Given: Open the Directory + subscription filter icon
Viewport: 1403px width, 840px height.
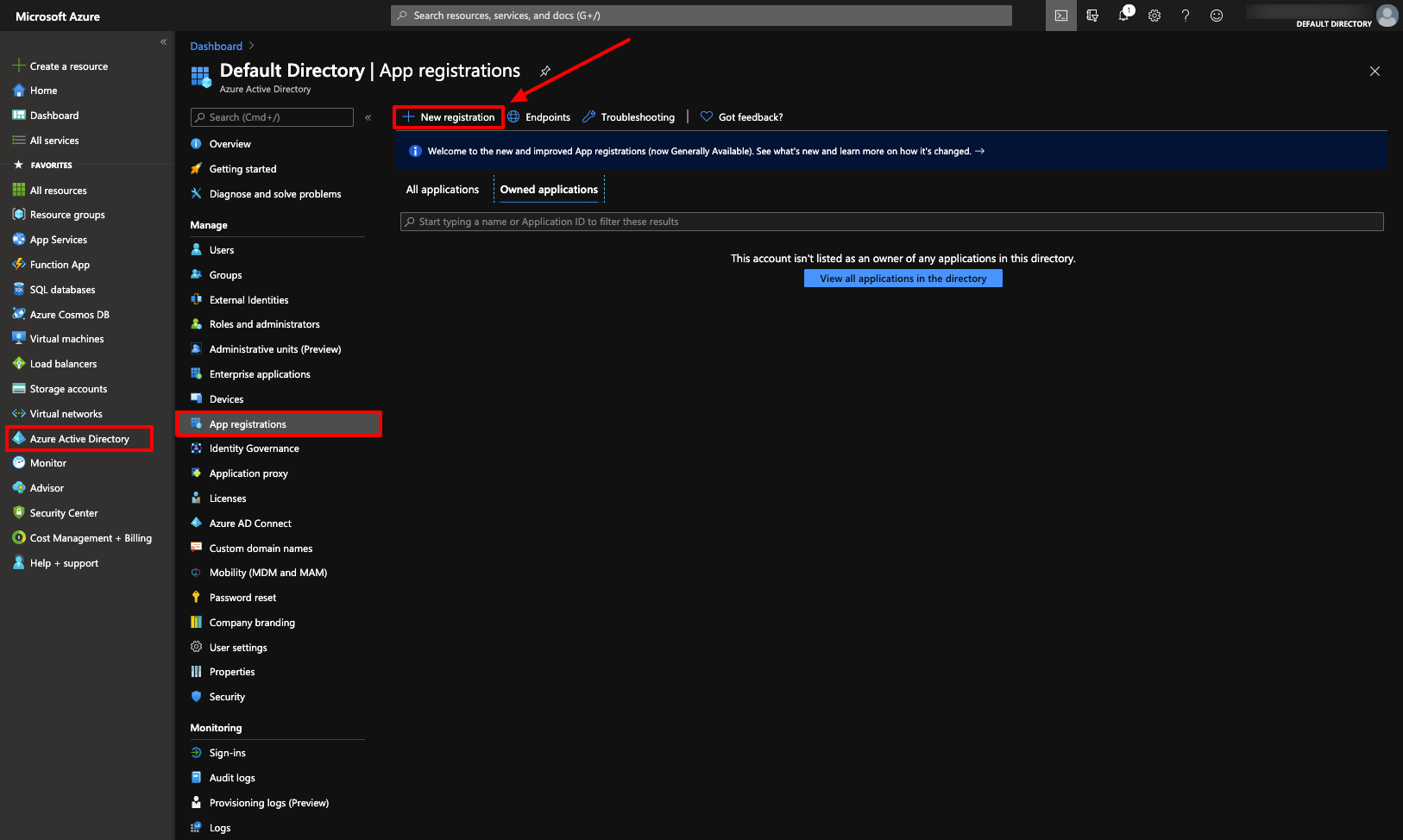Looking at the screenshot, I should pos(1092,16).
